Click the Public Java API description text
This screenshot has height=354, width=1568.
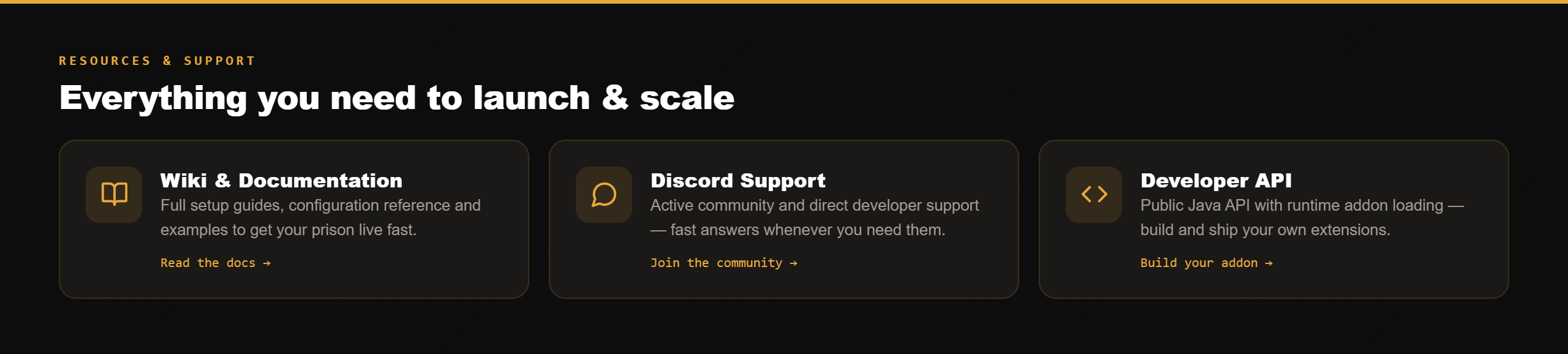(1302, 217)
